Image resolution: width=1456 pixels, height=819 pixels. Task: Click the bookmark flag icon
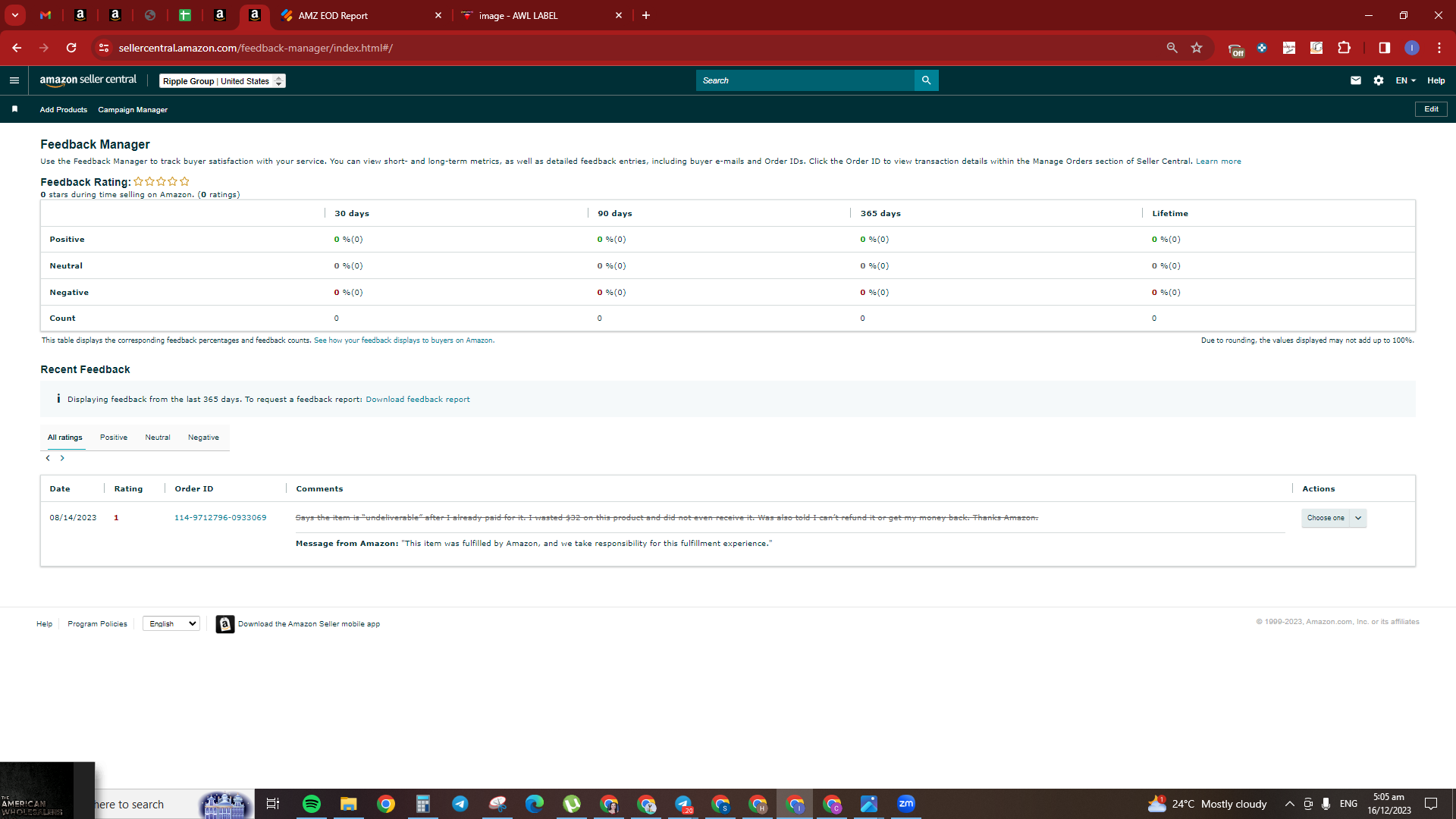click(x=14, y=109)
